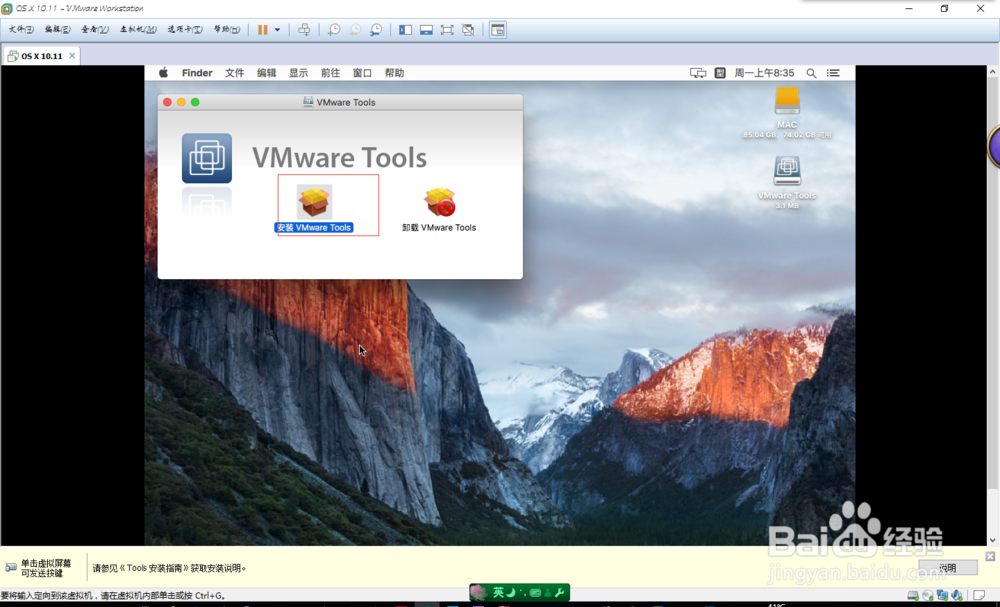Click the input method icon in Mac menu bar
The width and height of the screenshot is (1000, 607).
pyautogui.click(x=720, y=73)
